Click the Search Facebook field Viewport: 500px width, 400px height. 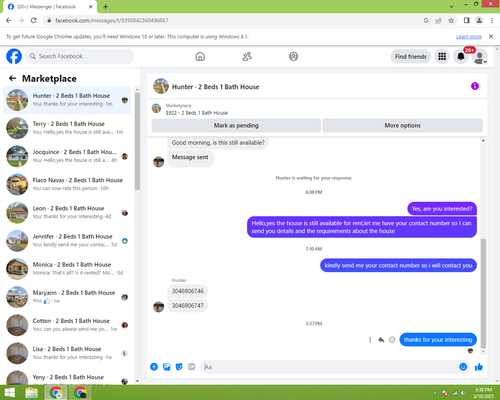[x=80, y=56]
